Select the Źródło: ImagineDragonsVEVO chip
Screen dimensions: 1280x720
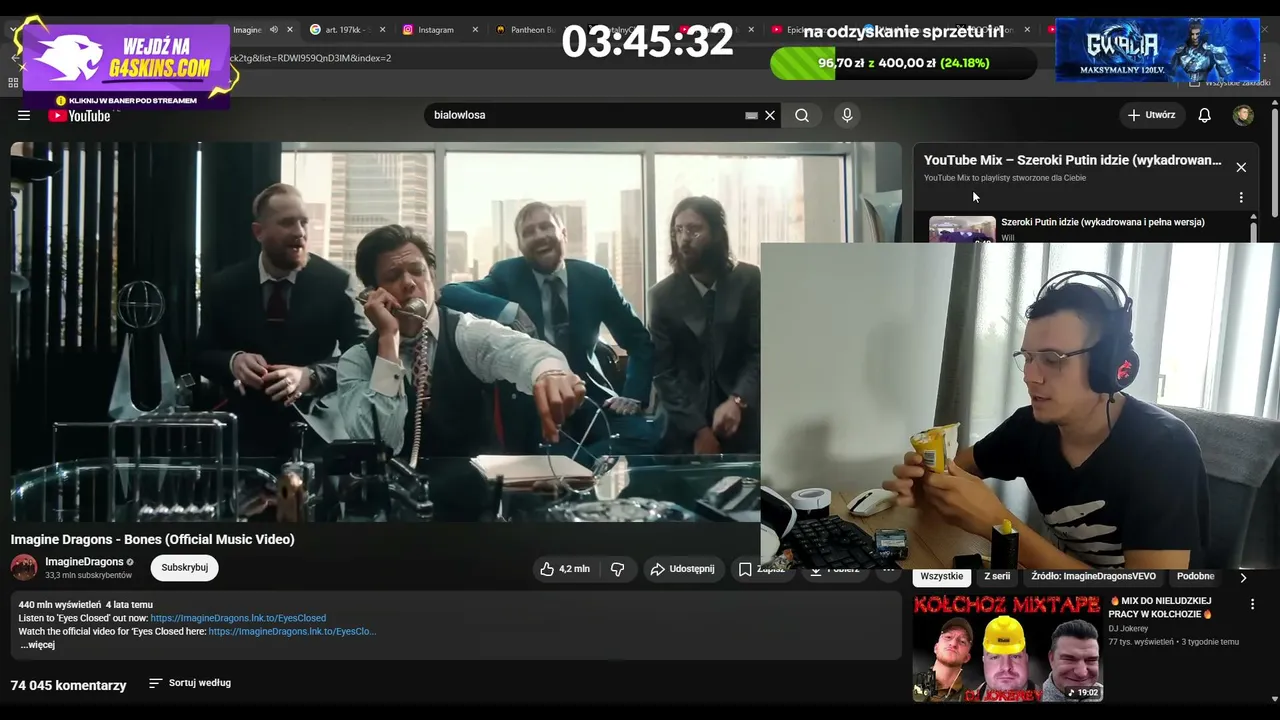[x=1094, y=576]
